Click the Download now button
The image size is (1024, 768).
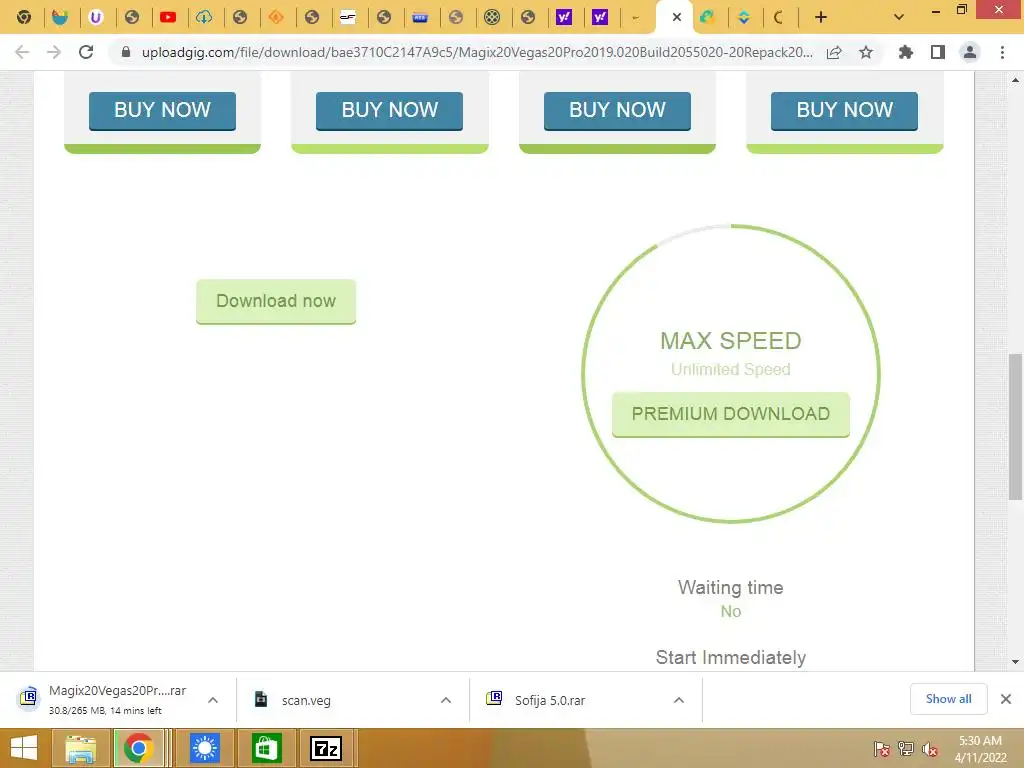tap(276, 301)
